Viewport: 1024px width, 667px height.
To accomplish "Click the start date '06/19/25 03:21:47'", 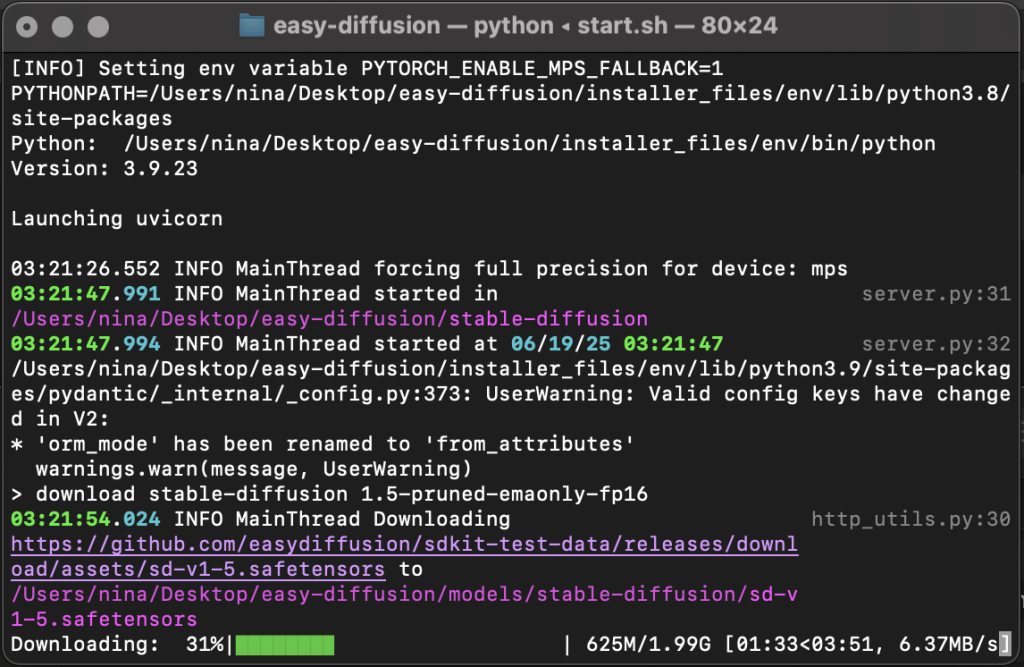I will [x=617, y=344].
